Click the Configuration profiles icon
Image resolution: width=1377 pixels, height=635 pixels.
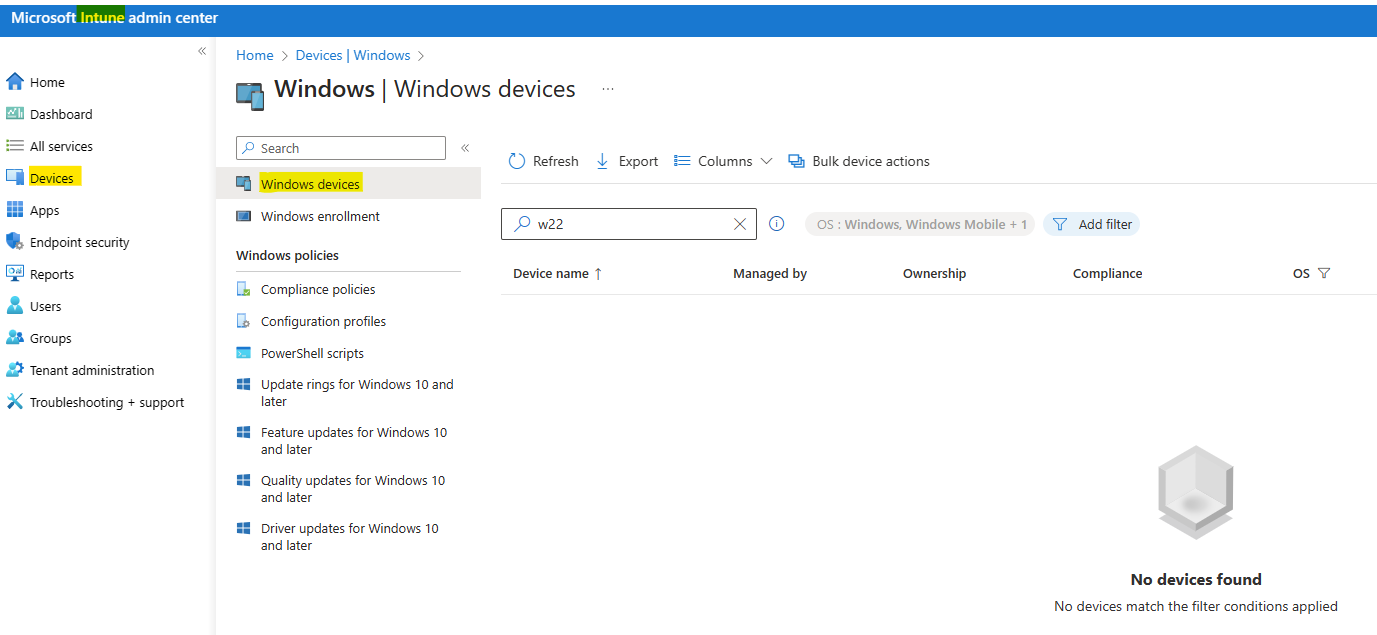tap(243, 321)
